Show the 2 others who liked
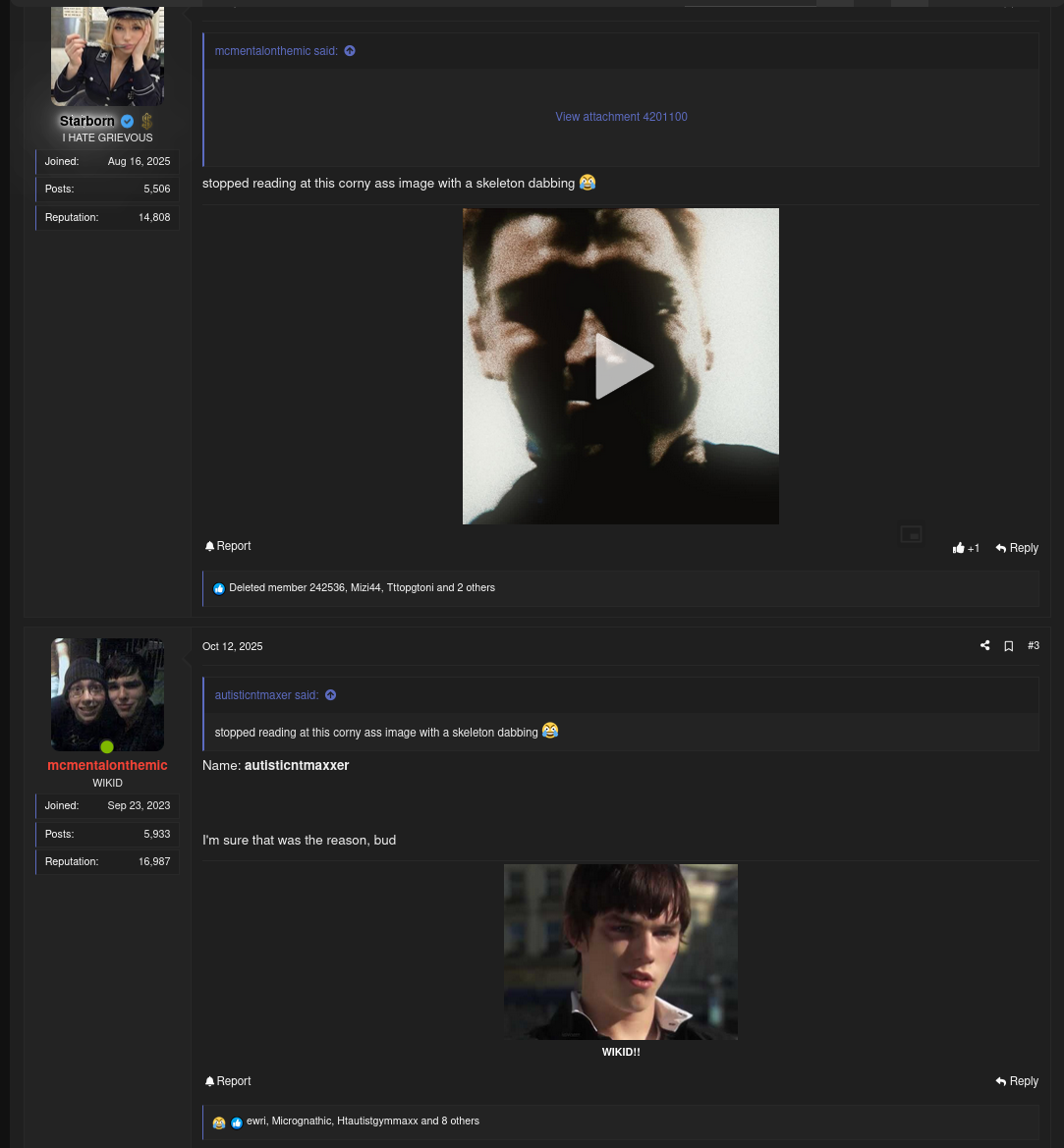The width and height of the screenshot is (1064, 1148). click(476, 588)
